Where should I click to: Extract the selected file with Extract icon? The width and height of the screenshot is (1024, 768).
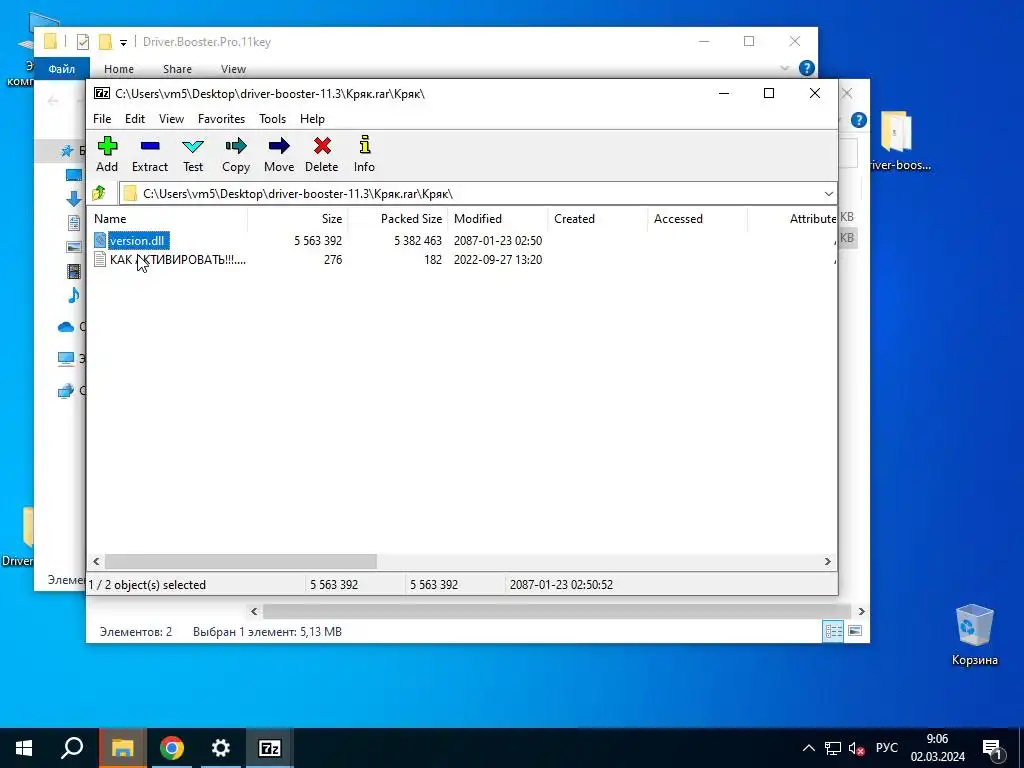(x=150, y=154)
